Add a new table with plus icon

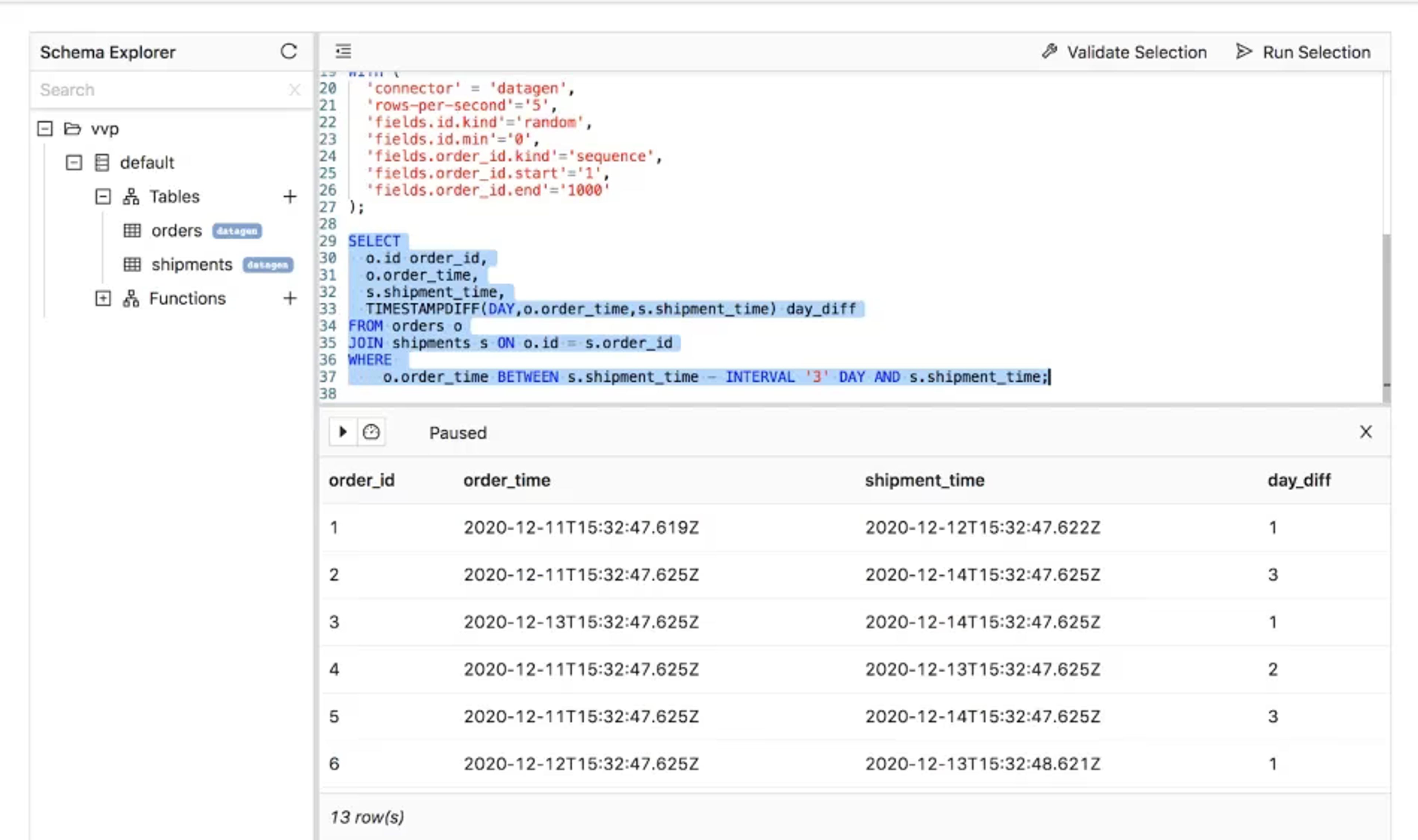290,196
